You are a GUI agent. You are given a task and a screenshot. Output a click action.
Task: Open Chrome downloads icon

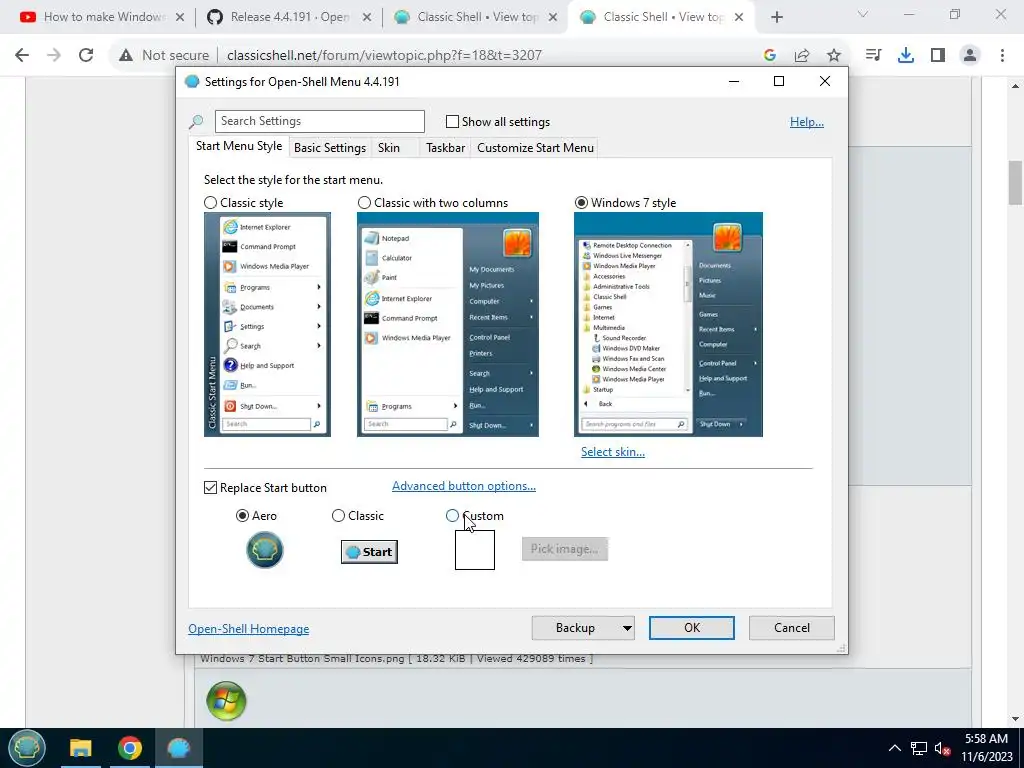pyautogui.click(x=906, y=55)
